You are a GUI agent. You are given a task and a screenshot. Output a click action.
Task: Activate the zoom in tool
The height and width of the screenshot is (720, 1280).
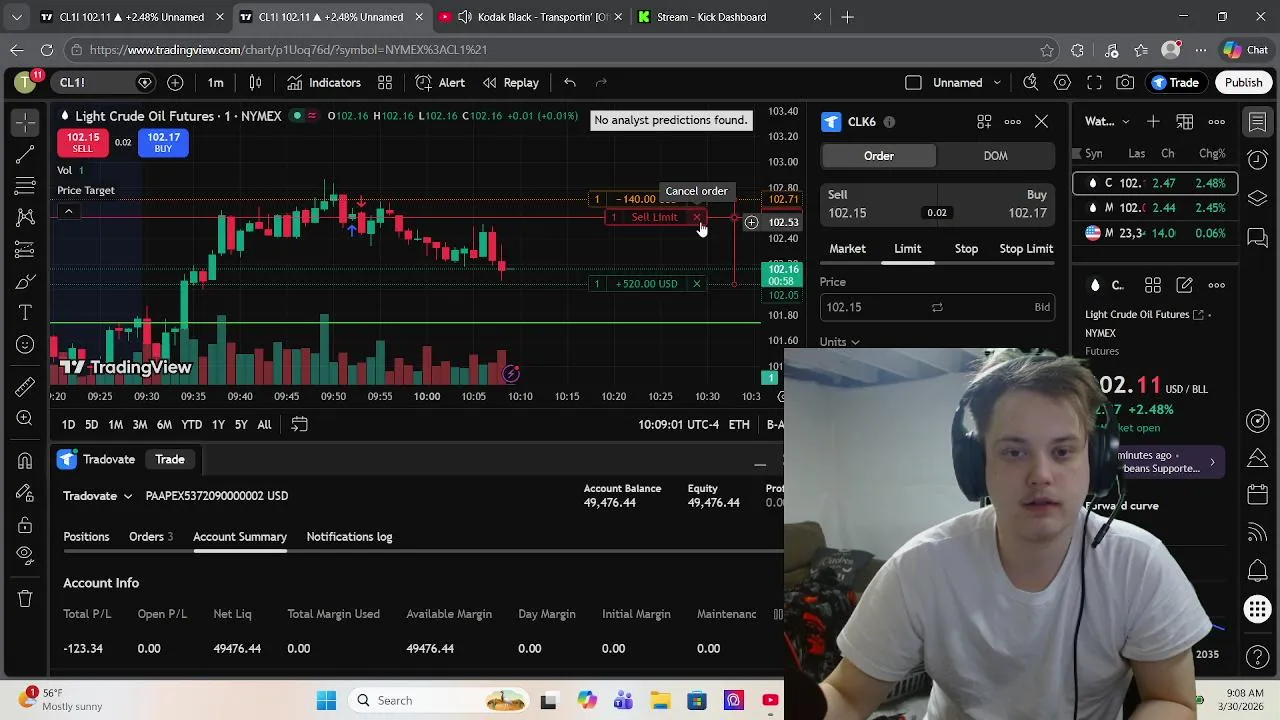point(25,419)
